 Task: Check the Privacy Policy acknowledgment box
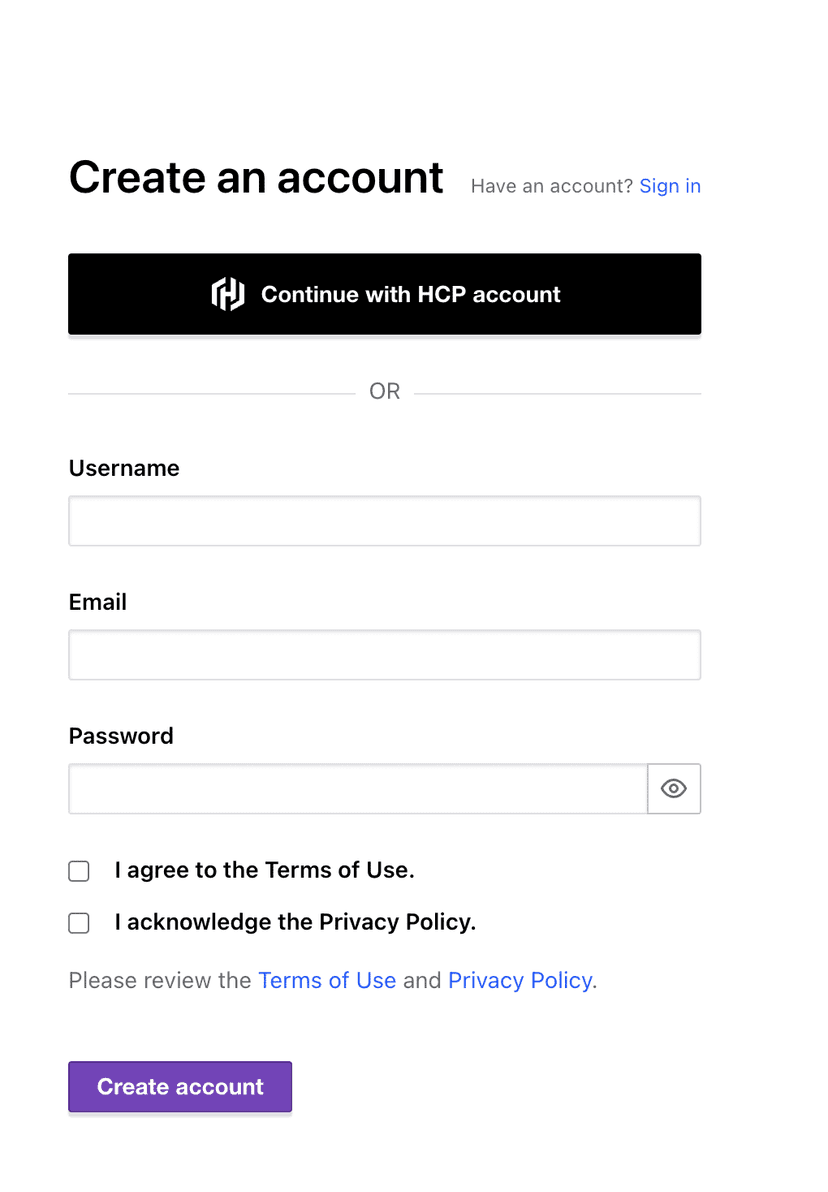click(x=79, y=922)
